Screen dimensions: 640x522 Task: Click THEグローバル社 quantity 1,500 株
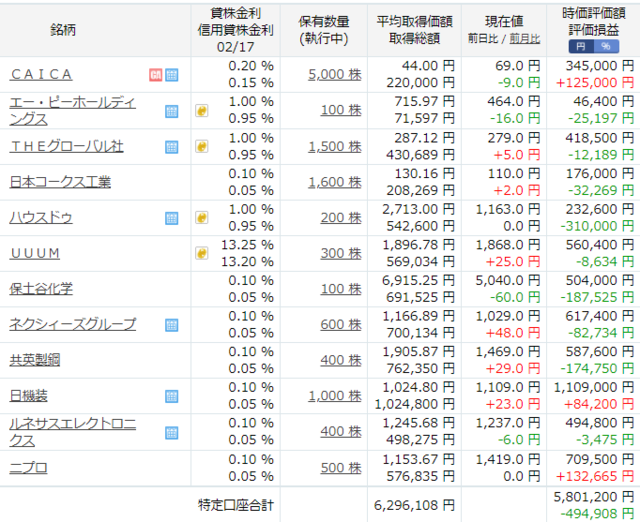335,147
